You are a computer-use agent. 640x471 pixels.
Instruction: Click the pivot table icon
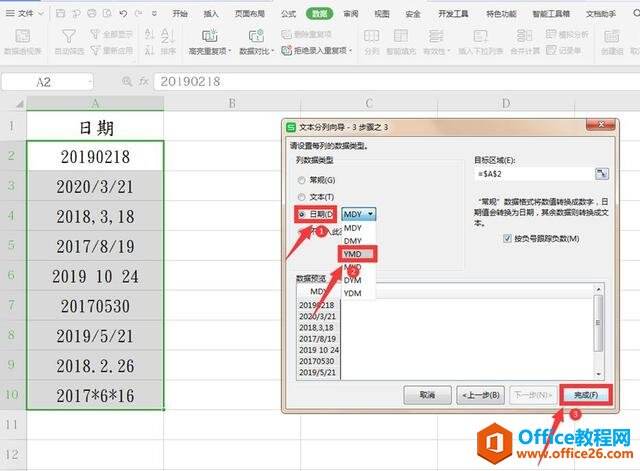pyautogui.click(x=22, y=36)
